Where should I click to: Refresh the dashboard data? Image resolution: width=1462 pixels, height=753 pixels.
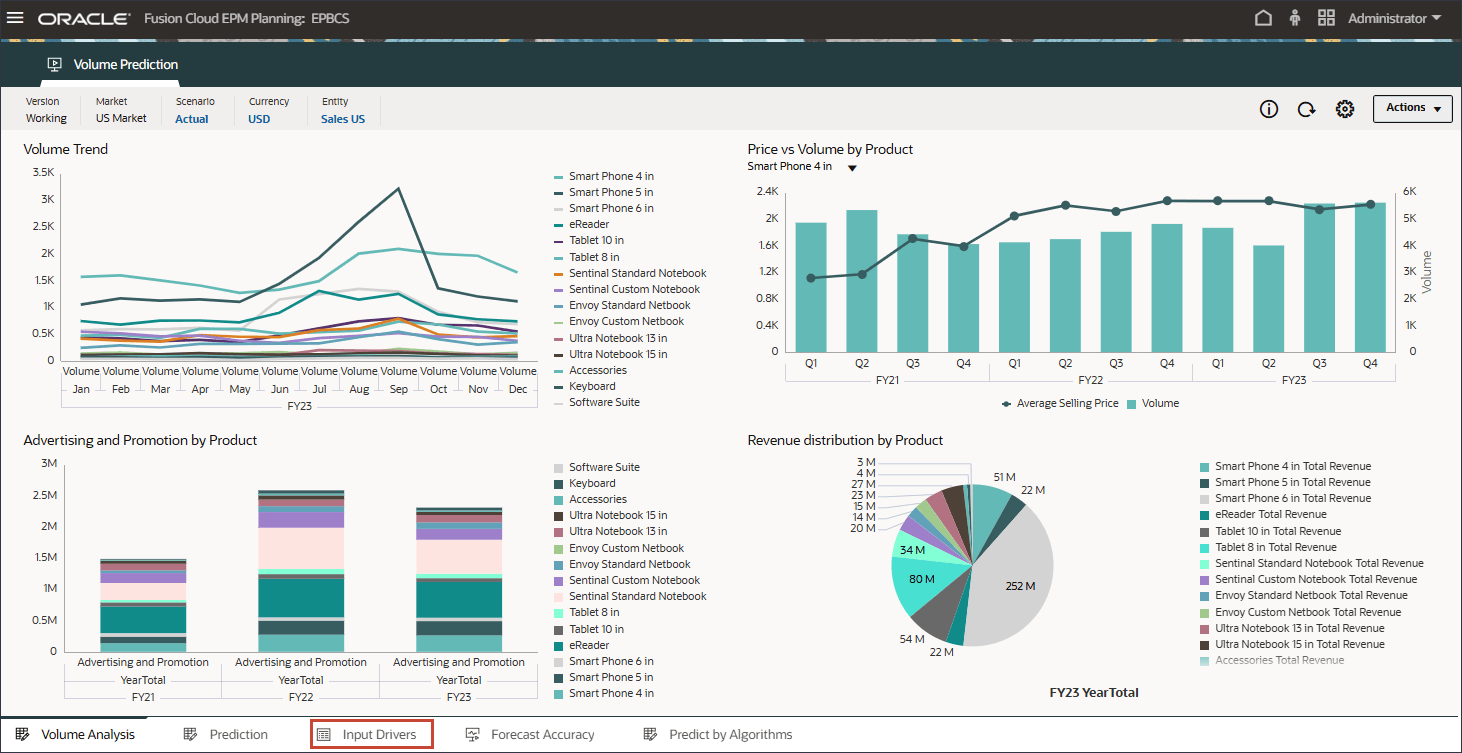(x=1306, y=109)
